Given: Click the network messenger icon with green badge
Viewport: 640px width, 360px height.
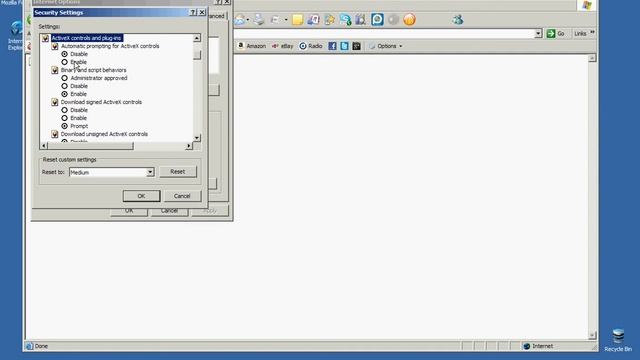Looking at the screenshot, I should 345,20.
